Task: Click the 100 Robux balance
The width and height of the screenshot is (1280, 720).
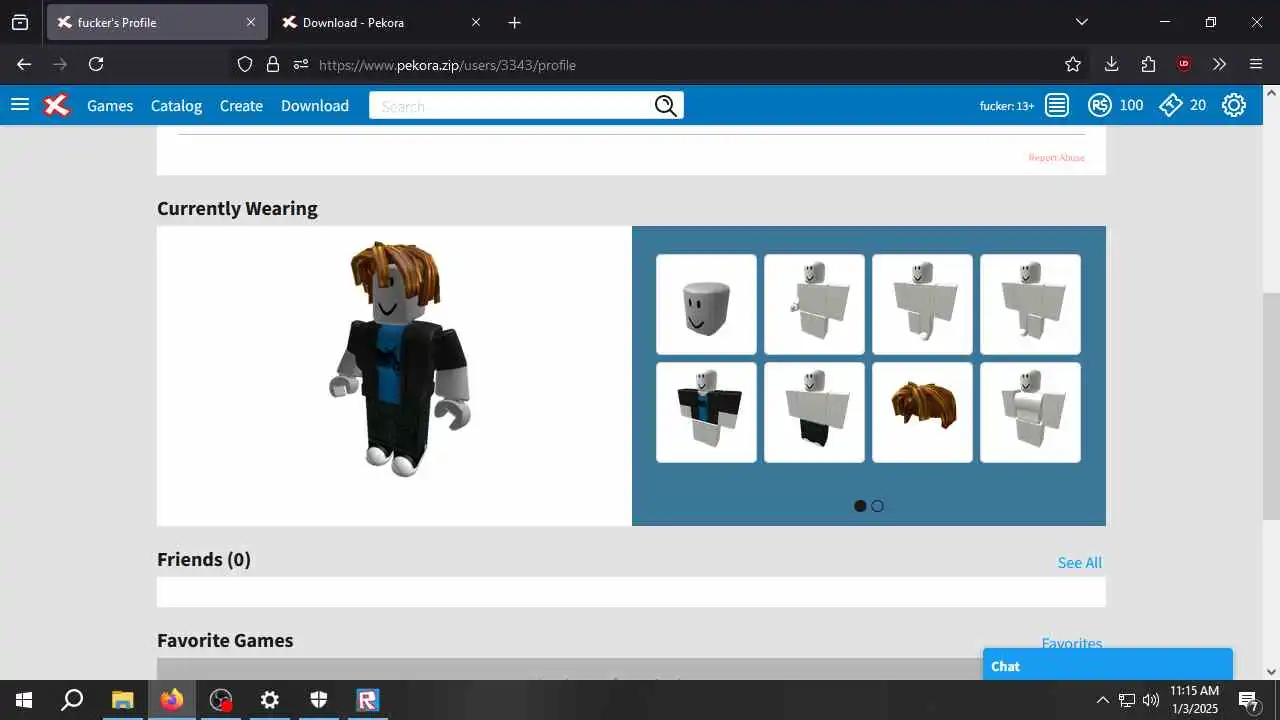Action: [1131, 105]
